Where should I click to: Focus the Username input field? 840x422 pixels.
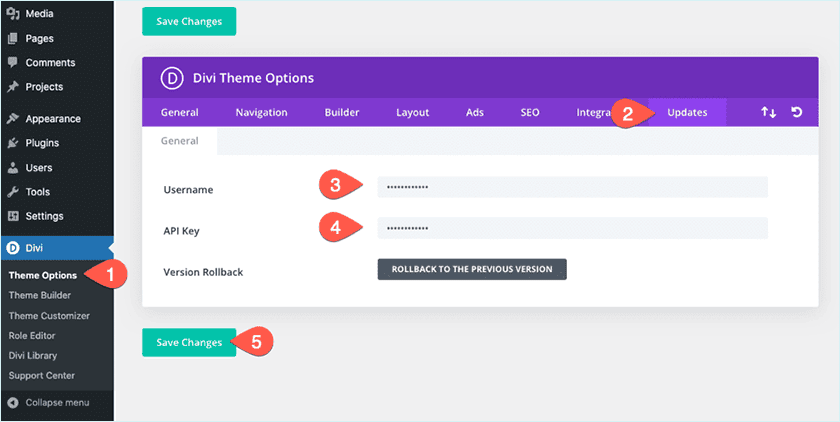[x=572, y=187]
